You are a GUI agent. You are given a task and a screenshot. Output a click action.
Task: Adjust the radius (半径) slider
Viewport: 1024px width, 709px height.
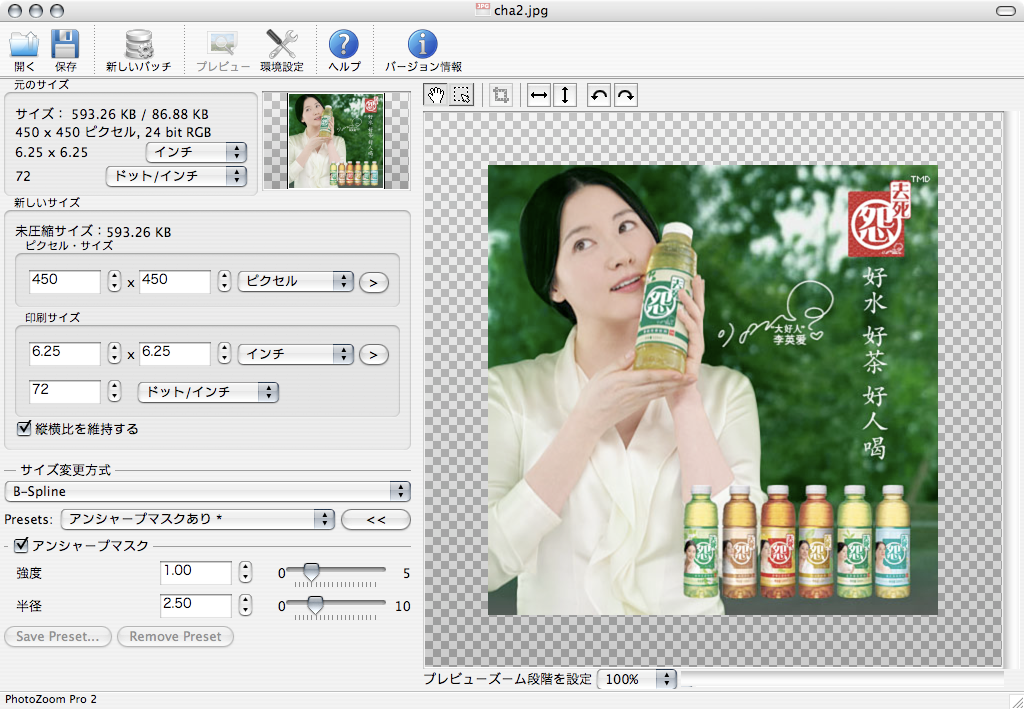315,605
